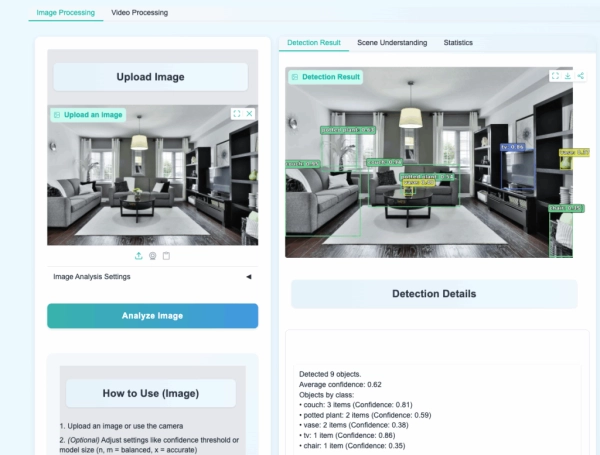The width and height of the screenshot is (600, 455).
Task: Open the Scene Understanding tab
Action: click(x=392, y=43)
